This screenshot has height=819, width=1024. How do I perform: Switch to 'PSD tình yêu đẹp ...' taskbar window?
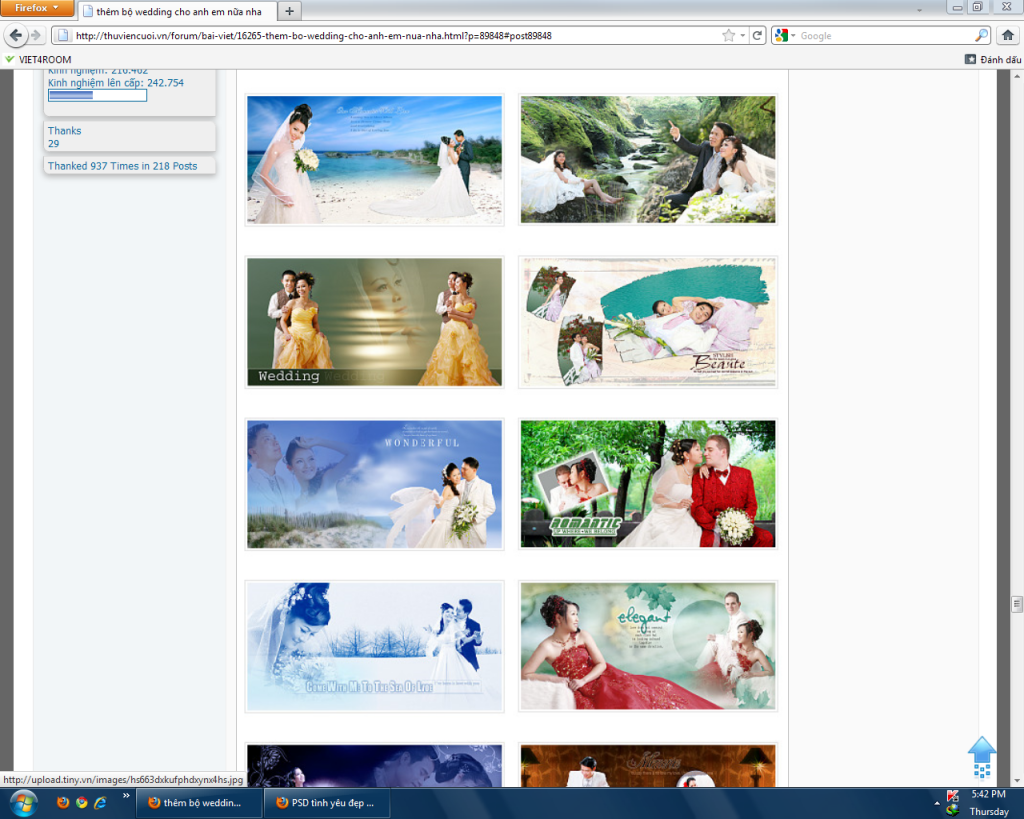pos(327,803)
